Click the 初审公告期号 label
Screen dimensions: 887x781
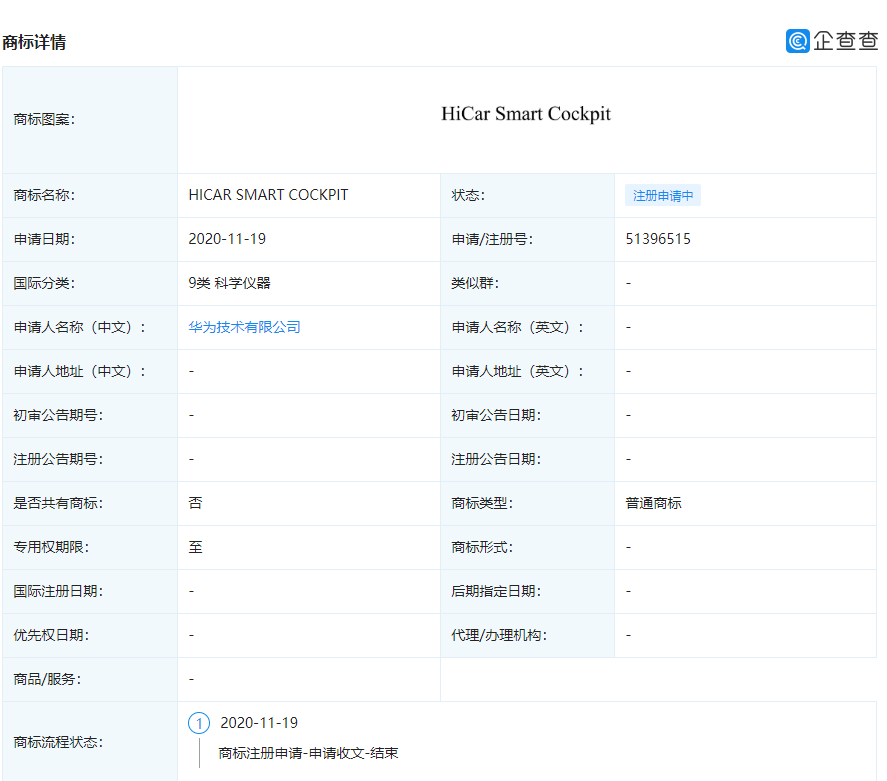(x=58, y=415)
